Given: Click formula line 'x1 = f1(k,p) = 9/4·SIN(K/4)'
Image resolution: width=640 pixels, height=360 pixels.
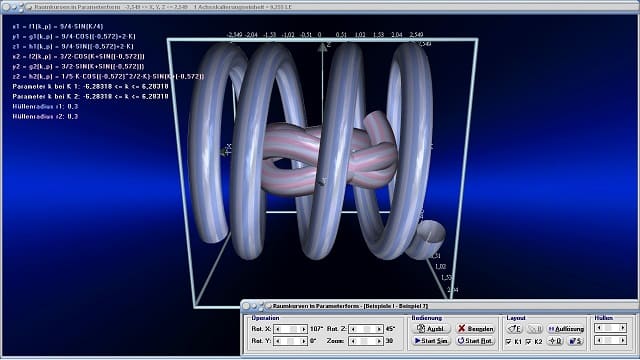Looking at the screenshot, I should (58, 27).
